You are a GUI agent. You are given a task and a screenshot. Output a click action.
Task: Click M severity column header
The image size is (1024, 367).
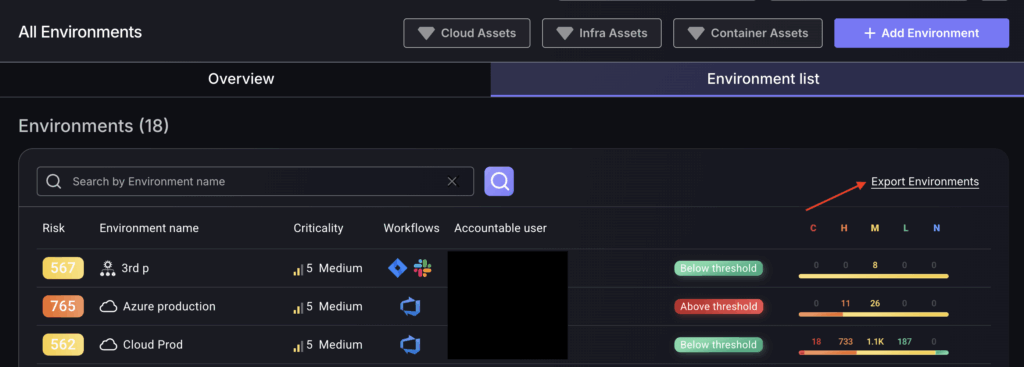click(874, 228)
